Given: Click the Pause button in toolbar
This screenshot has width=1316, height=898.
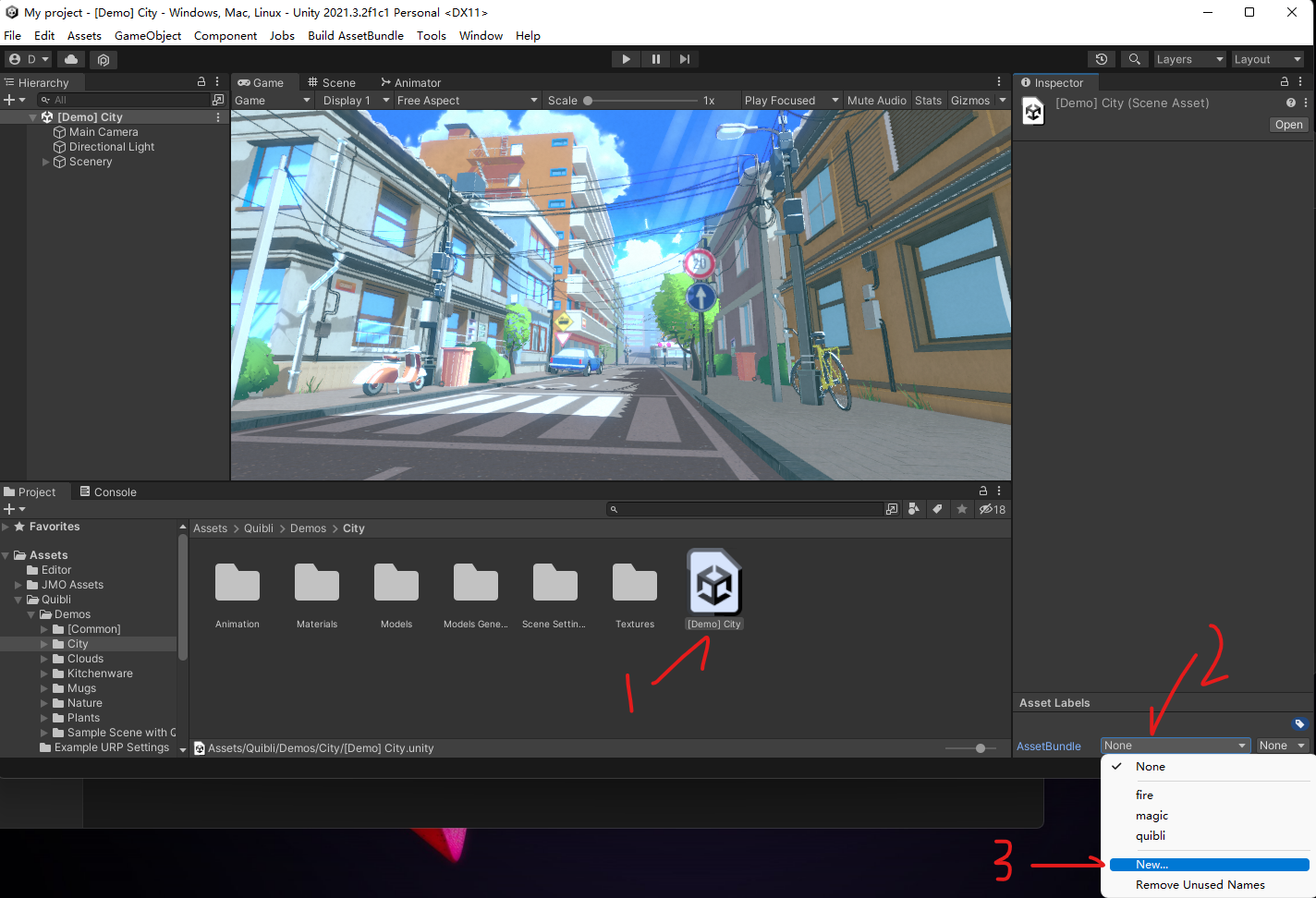Looking at the screenshot, I should coord(655,59).
